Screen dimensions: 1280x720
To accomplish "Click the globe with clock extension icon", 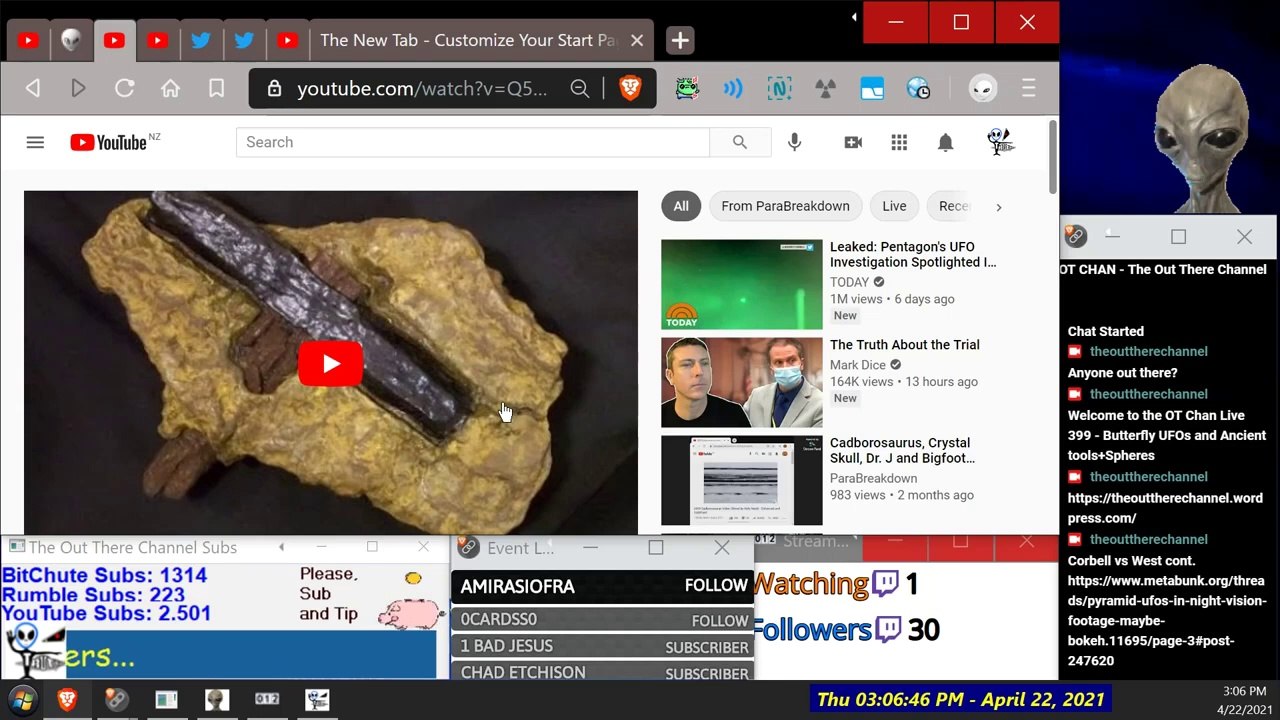I will (918, 89).
